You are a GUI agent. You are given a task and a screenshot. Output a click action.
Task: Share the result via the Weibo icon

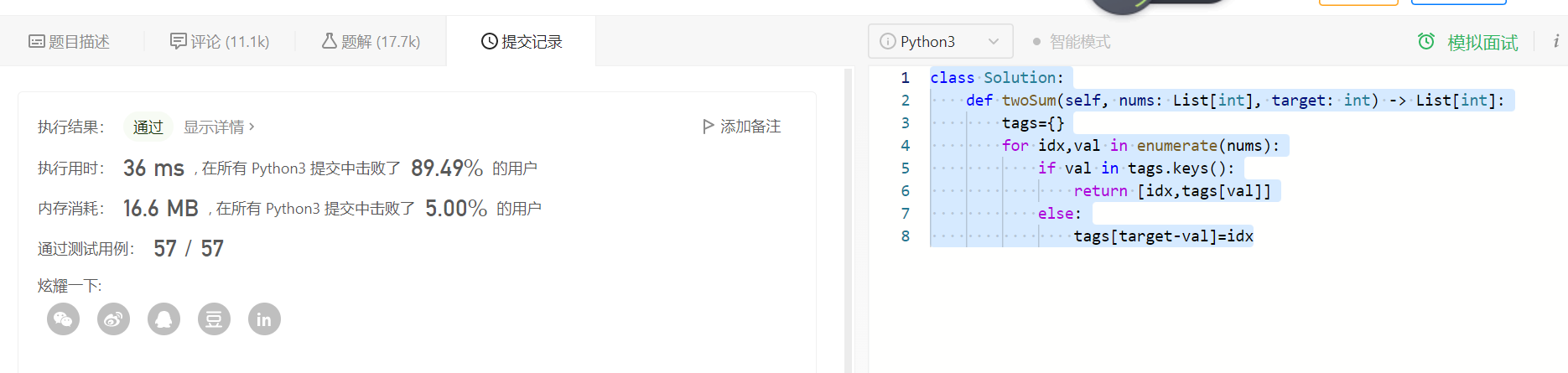[x=113, y=319]
